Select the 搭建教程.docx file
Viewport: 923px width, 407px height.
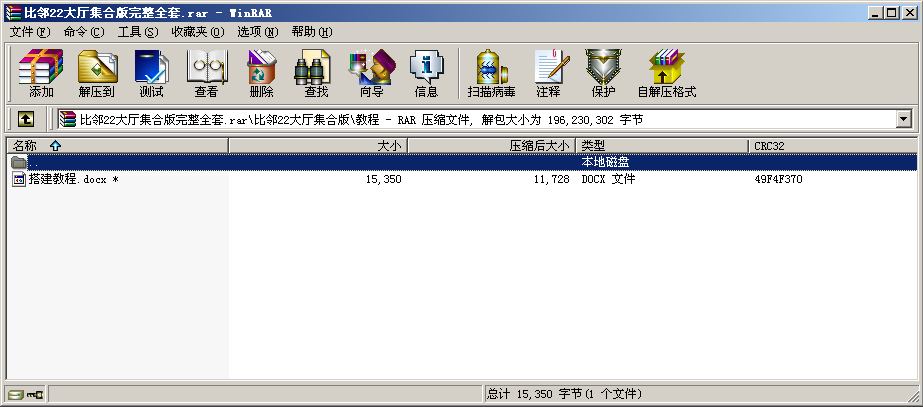(x=66, y=180)
